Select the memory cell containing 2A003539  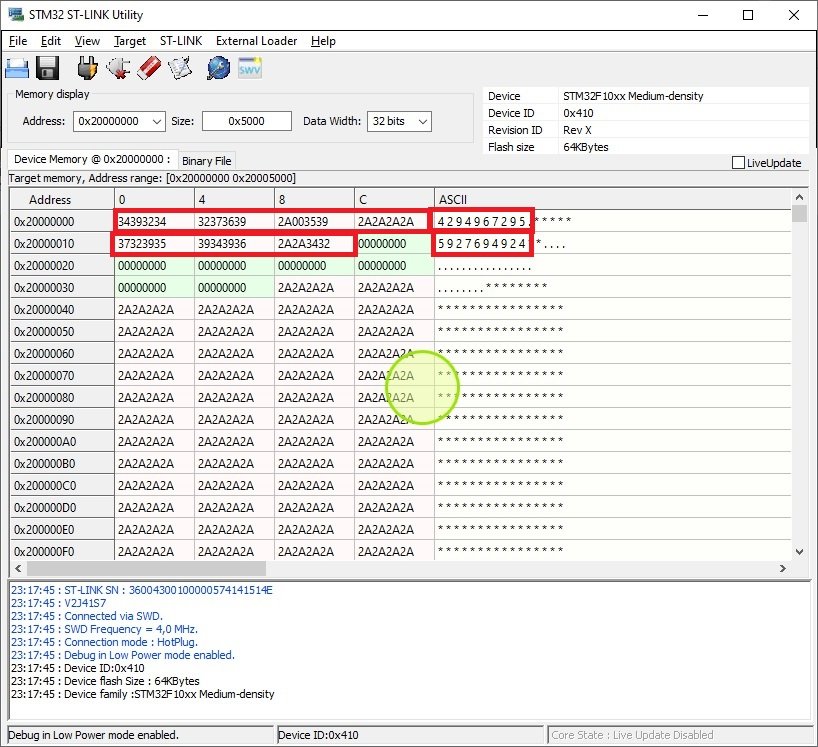[x=314, y=222]
